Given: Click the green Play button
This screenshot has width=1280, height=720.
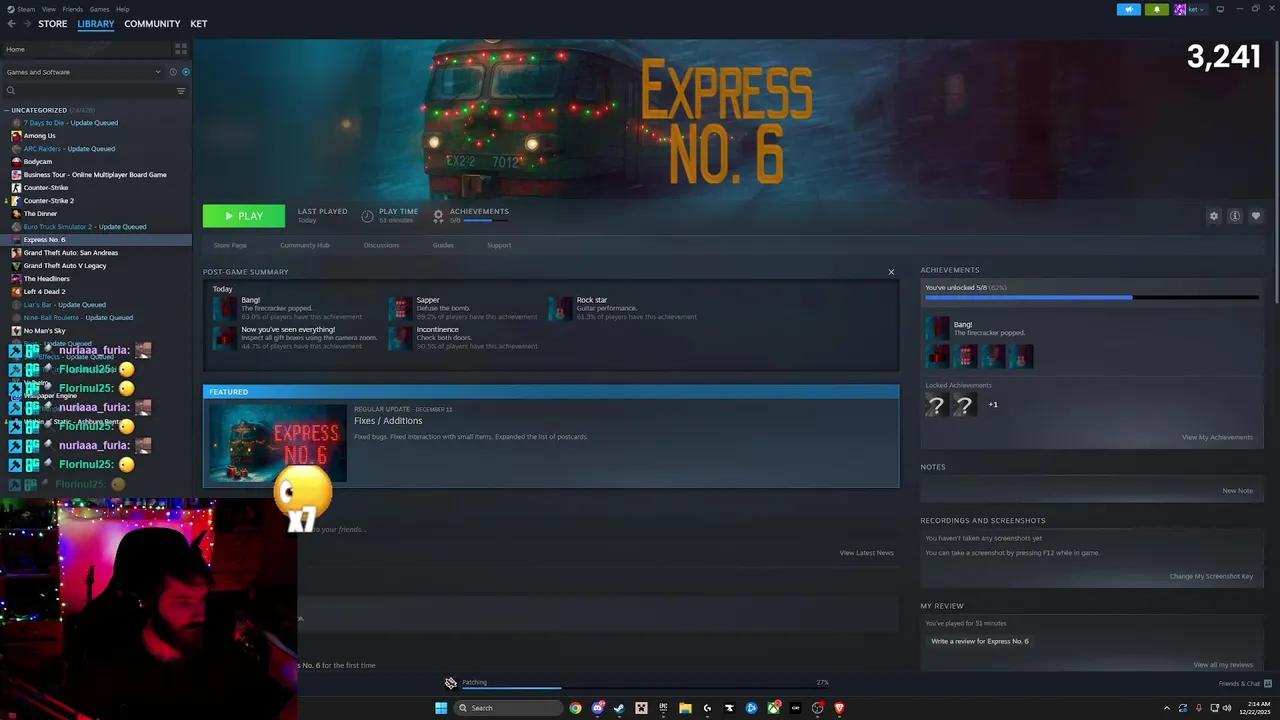Looking at the screenshot, I should click(244, 216).
